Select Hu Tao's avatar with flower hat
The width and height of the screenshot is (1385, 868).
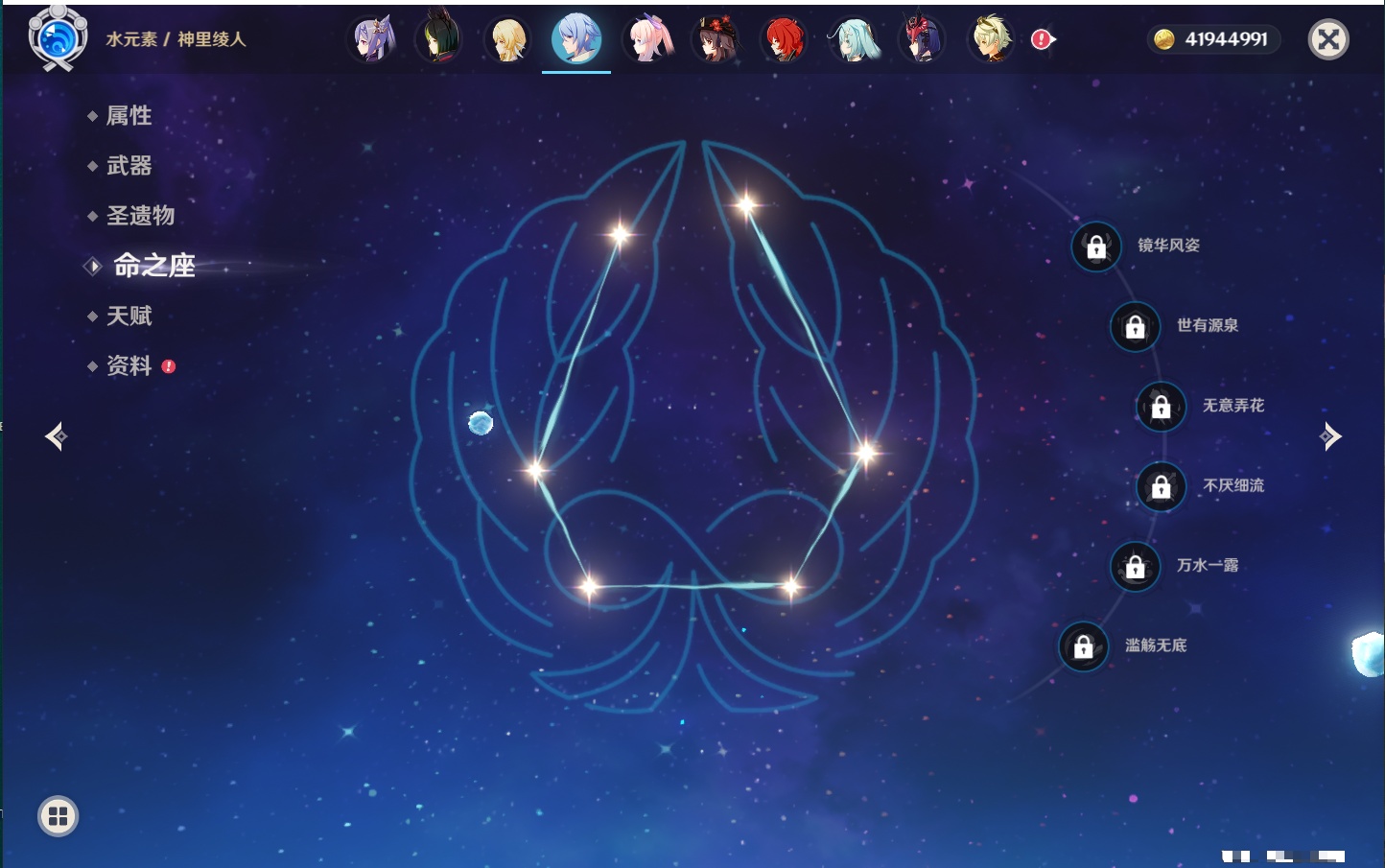(716, 39)
